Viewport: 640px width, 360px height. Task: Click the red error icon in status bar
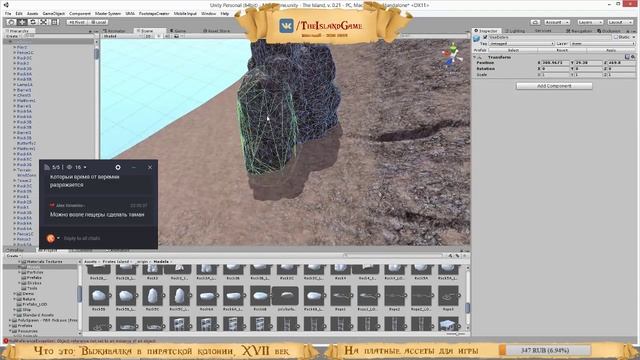coord(6,341)
